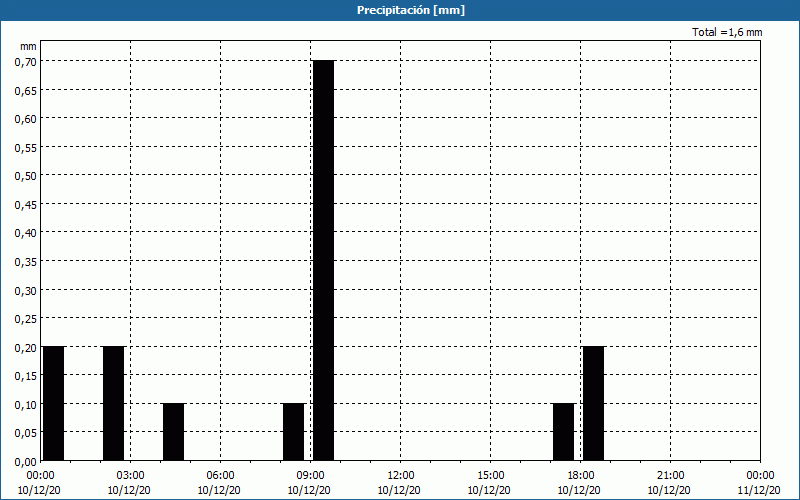The height and width of the screenshot is (500, 800).
Task: Click the 0,45 y-axis label
Action: [26, 205]
